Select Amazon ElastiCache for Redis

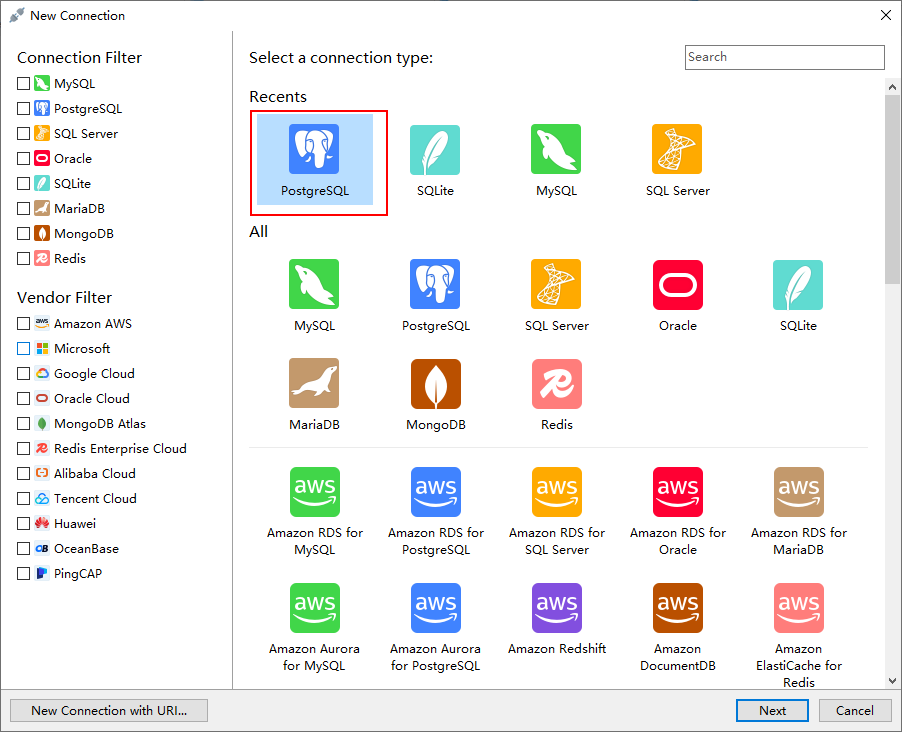click(x=798, y=636)
